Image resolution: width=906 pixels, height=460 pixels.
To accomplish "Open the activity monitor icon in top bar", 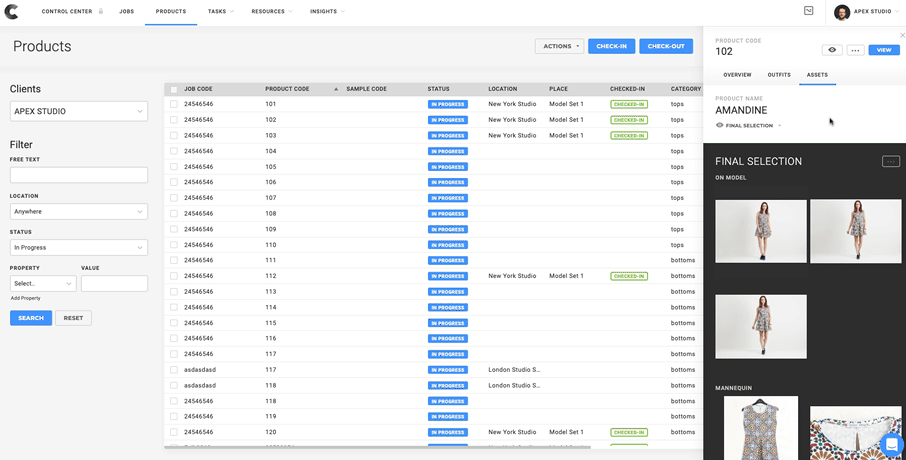I will click(x=808, y=12).
